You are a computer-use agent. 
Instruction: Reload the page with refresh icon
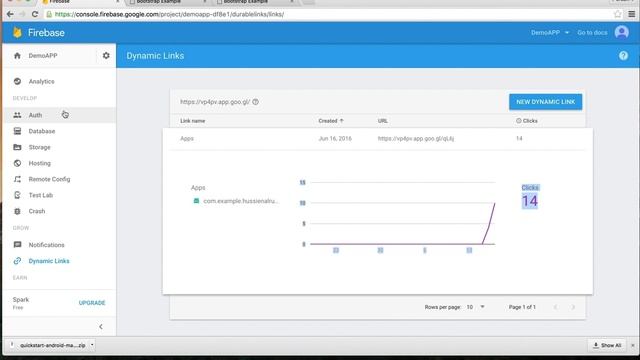[x=35, y=14]
